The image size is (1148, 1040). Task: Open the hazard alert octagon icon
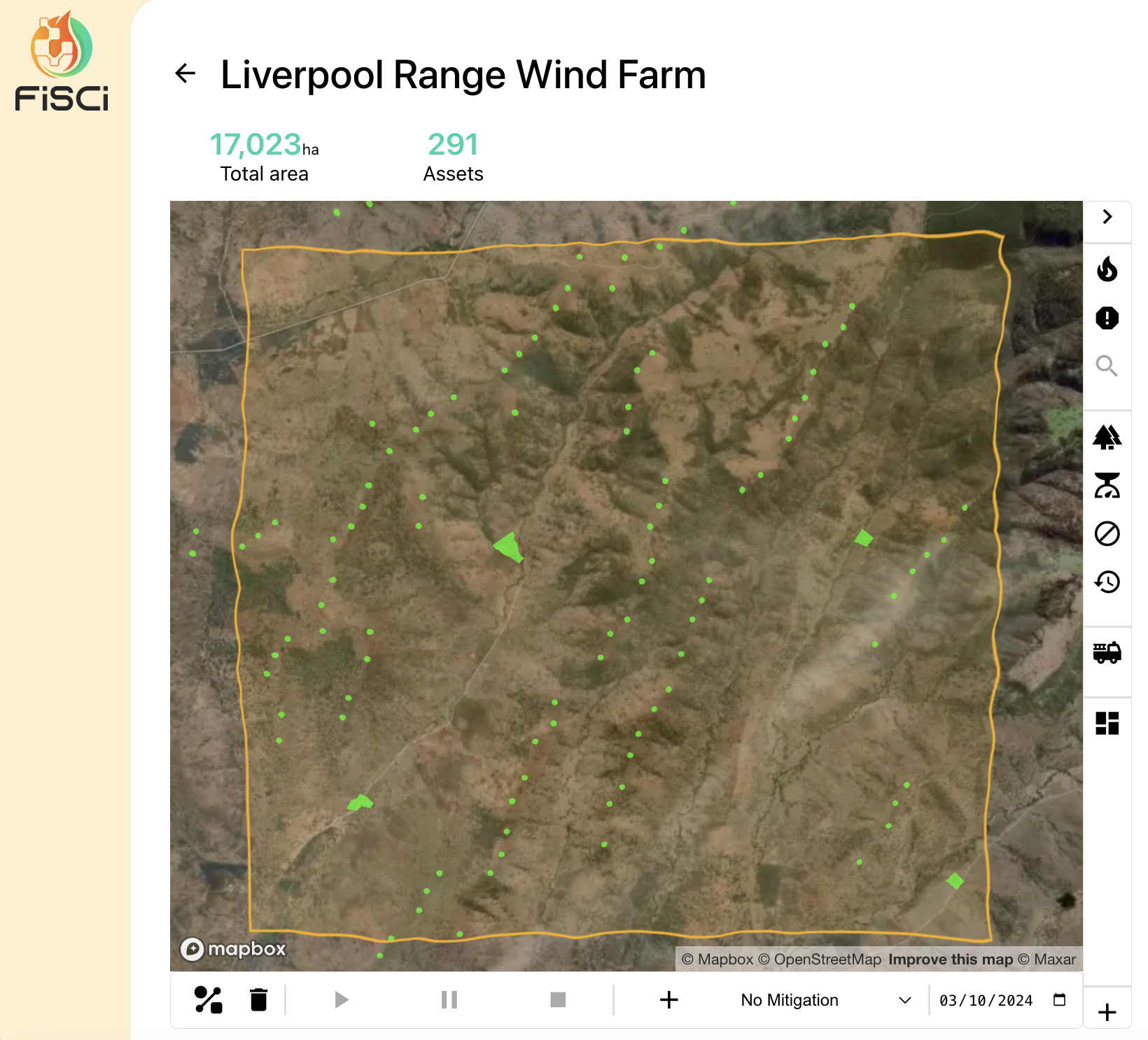click(1107, 318)
